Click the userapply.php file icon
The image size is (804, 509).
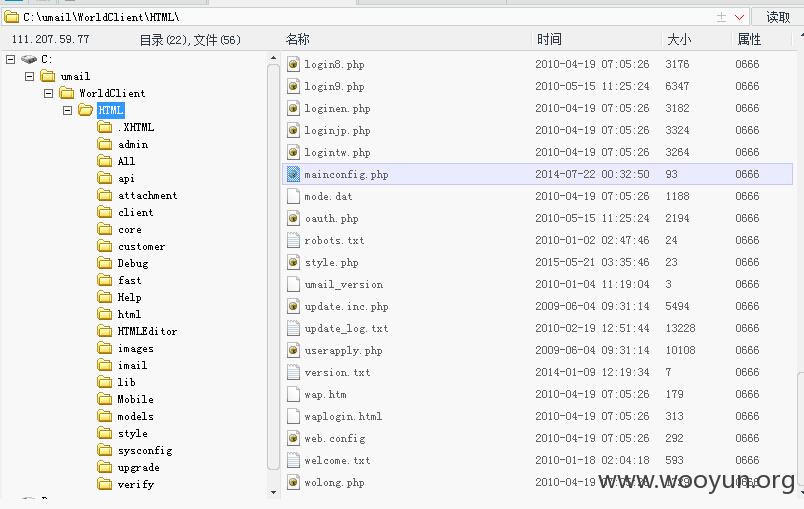pyautogui.click(x=293, y=351)
